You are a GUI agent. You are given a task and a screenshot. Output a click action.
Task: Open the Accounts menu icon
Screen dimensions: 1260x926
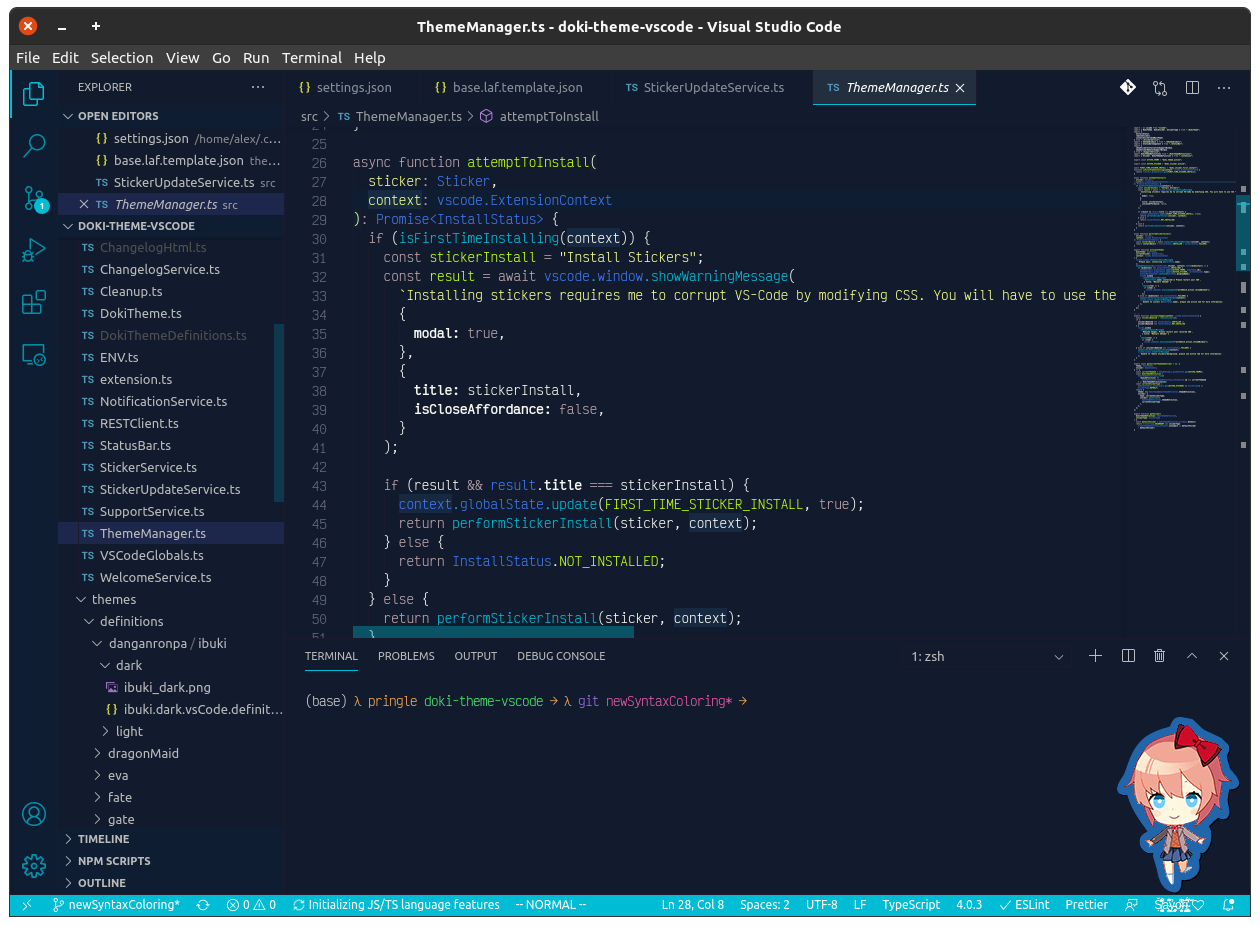(x=34, y=814)
